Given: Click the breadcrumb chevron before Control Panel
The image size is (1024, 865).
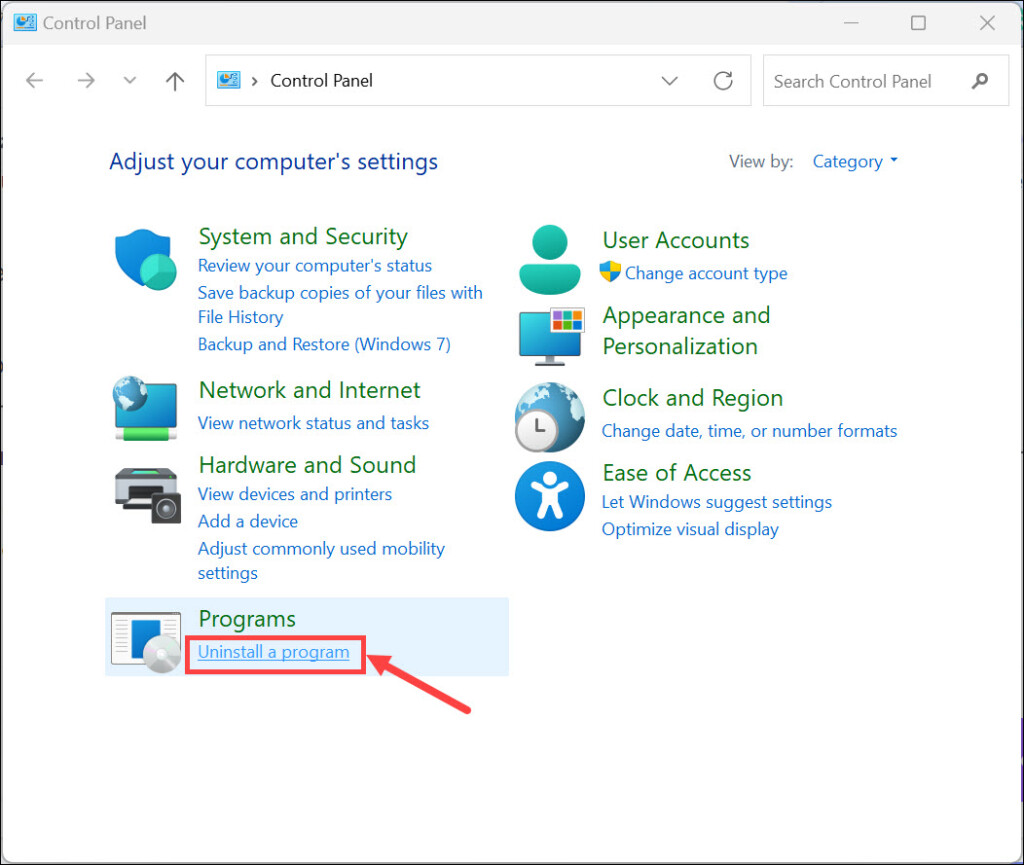Looking at the screenshot, I should pyautogui.click(x=255, y=81).
